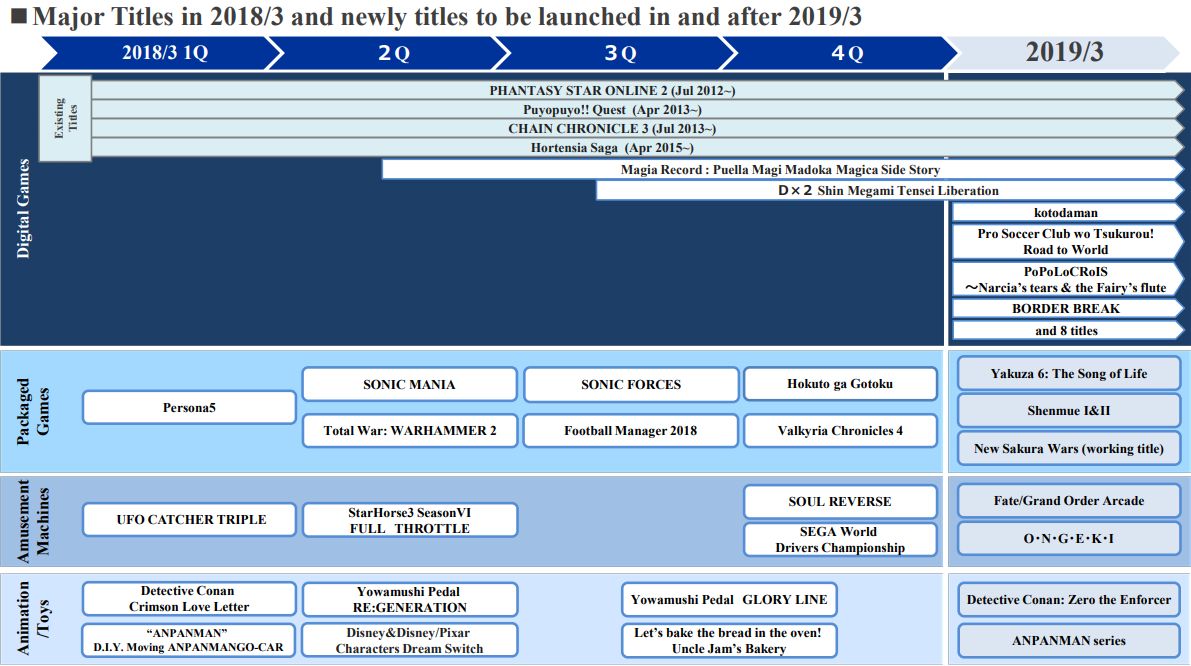Click the Persona5 title box

[x=189, y=408]
